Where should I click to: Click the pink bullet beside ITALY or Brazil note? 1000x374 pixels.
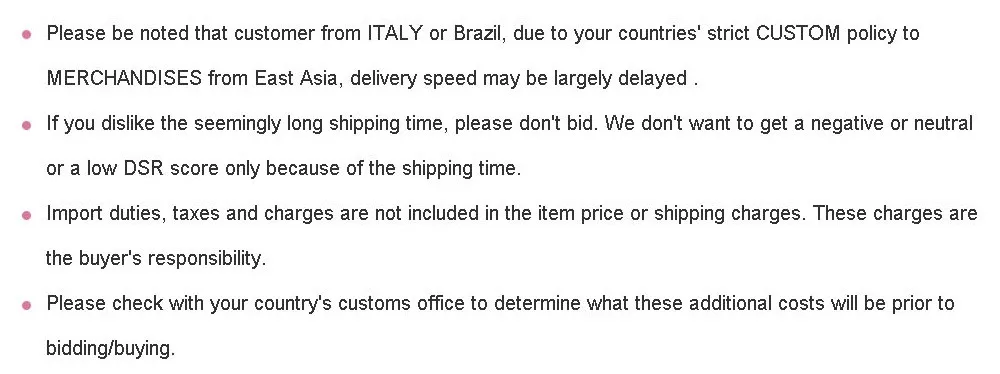[26, 34]
